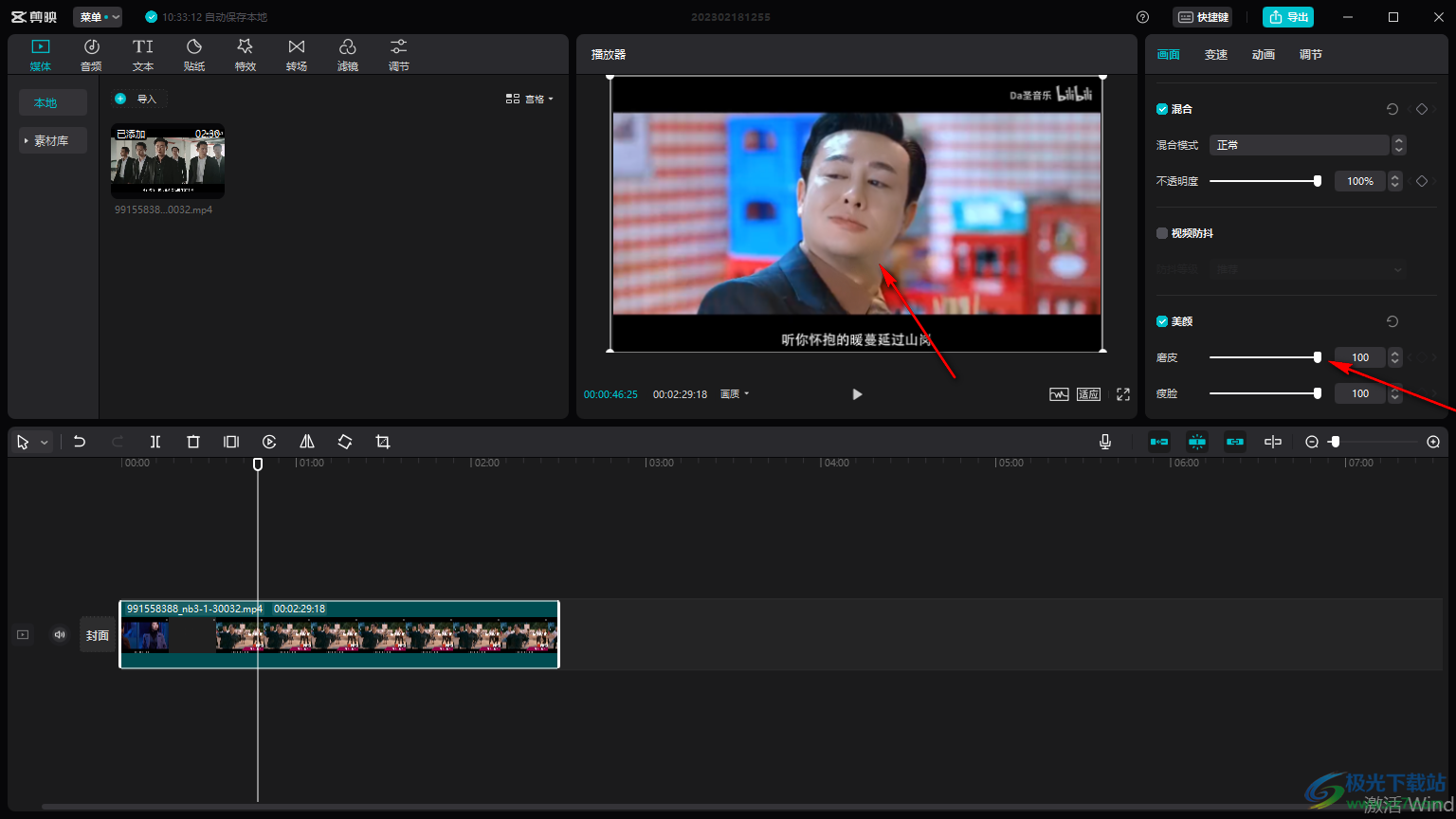Open the selection tool dropdown arrow
This screenshot has height=819, width=1456.
(x=44, y=443)
